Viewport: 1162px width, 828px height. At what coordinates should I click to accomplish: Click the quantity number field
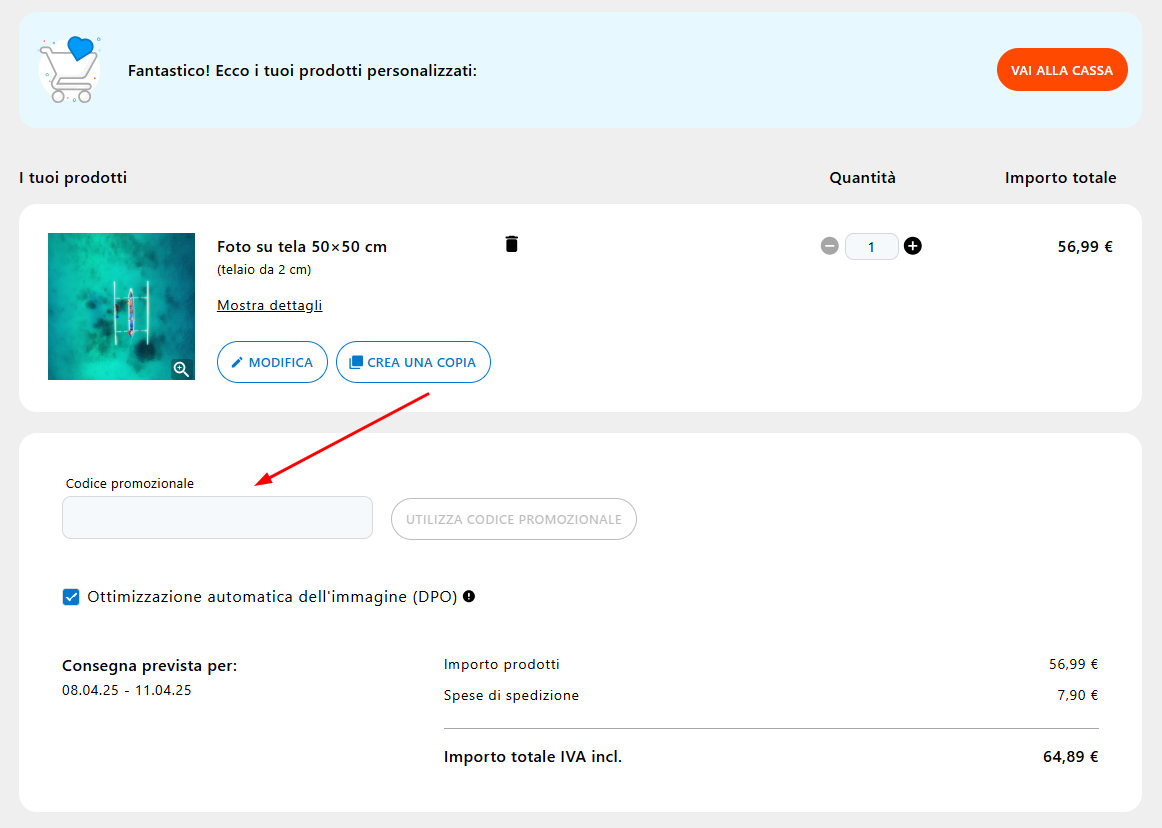pos(871,246)
